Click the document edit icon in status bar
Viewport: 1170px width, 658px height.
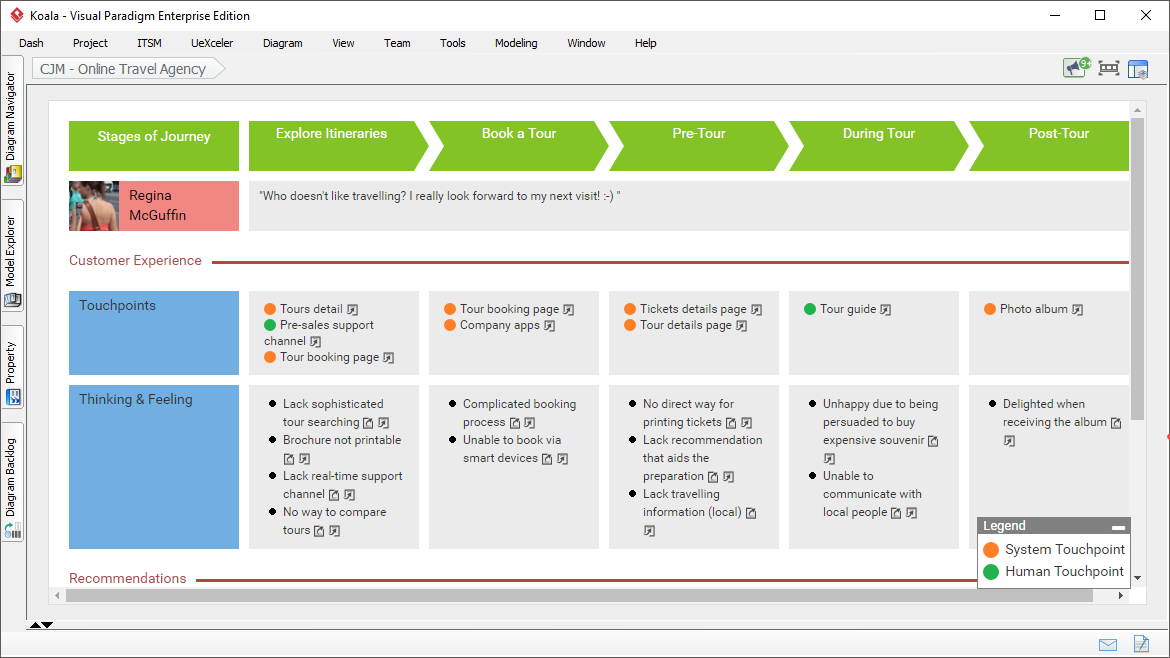click(x=1141, y=643)
